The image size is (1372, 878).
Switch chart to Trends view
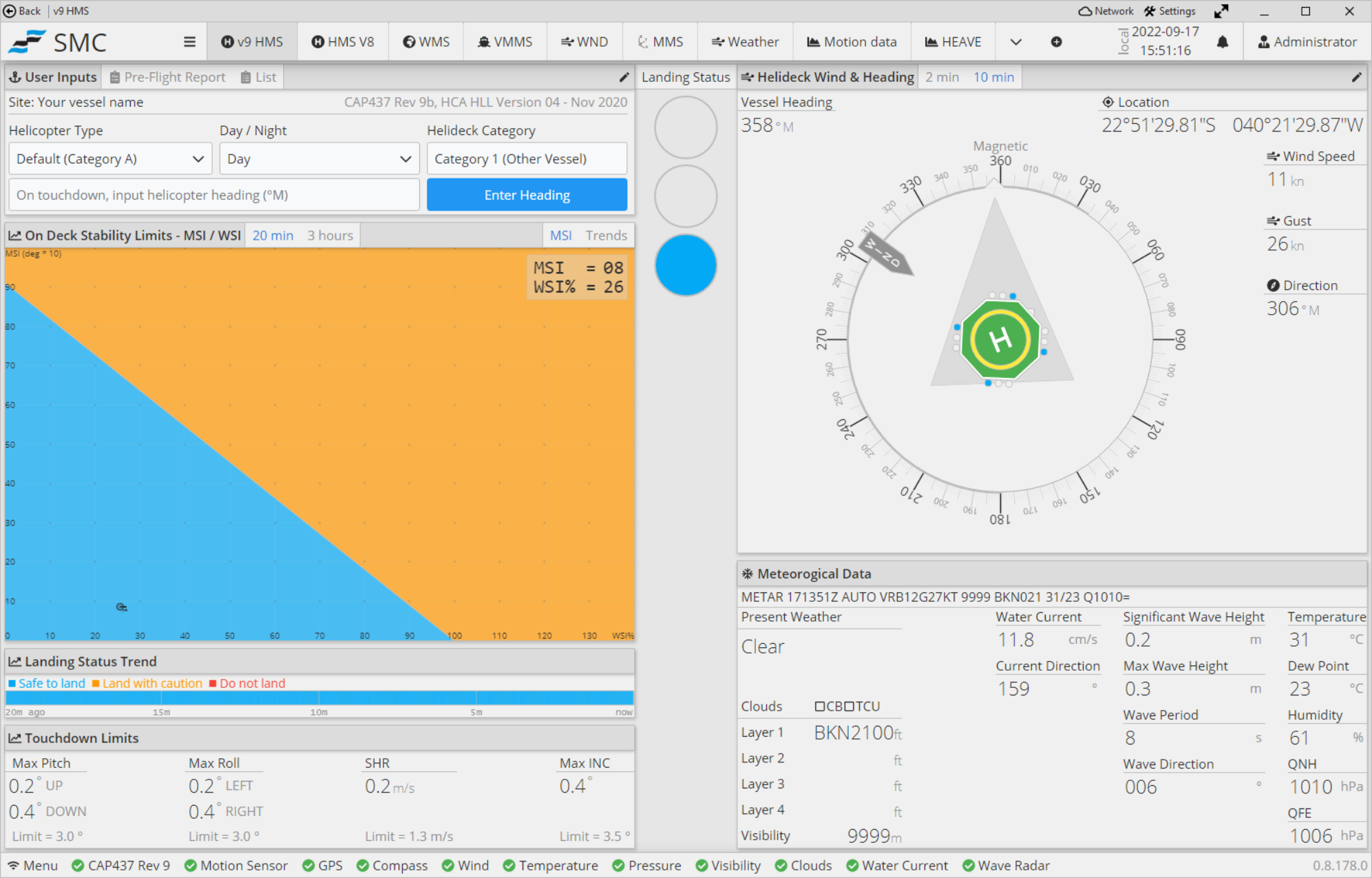tap(606, 236)
